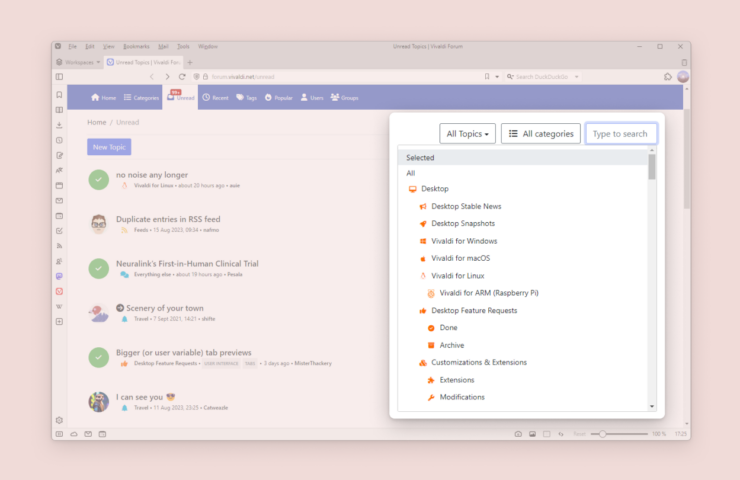
Task: Toggle the tracker blocker shield
Action: tap(196, 76)
